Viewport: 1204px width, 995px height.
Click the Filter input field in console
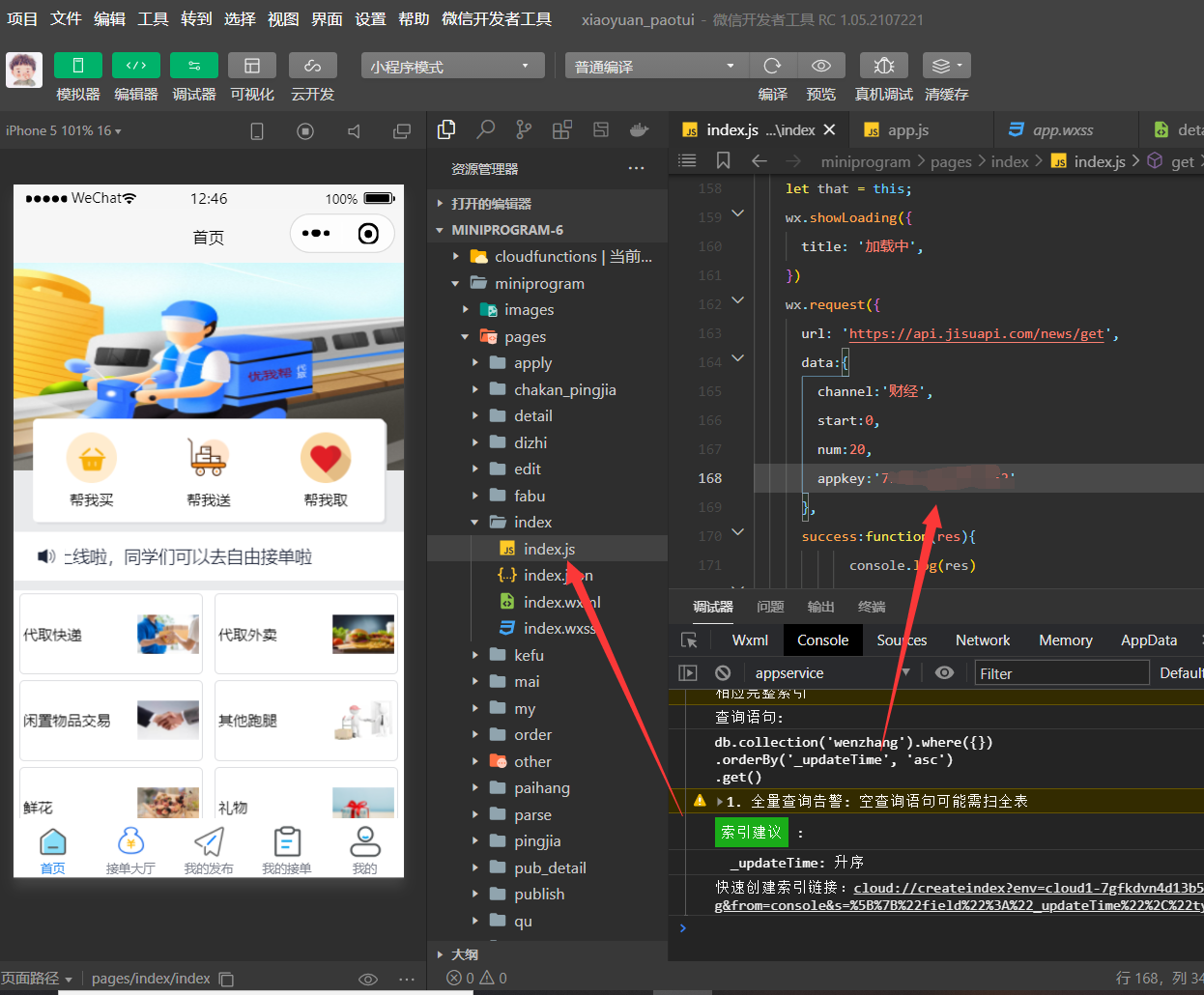tap(1061, 672)
